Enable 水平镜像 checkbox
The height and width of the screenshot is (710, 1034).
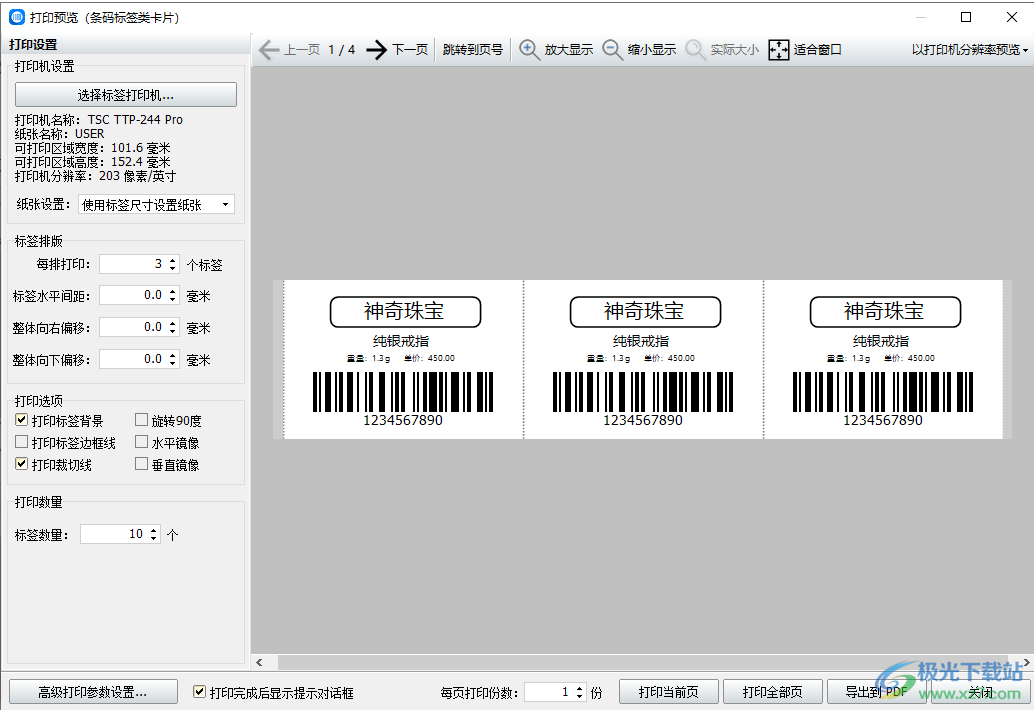click(141, 442)
